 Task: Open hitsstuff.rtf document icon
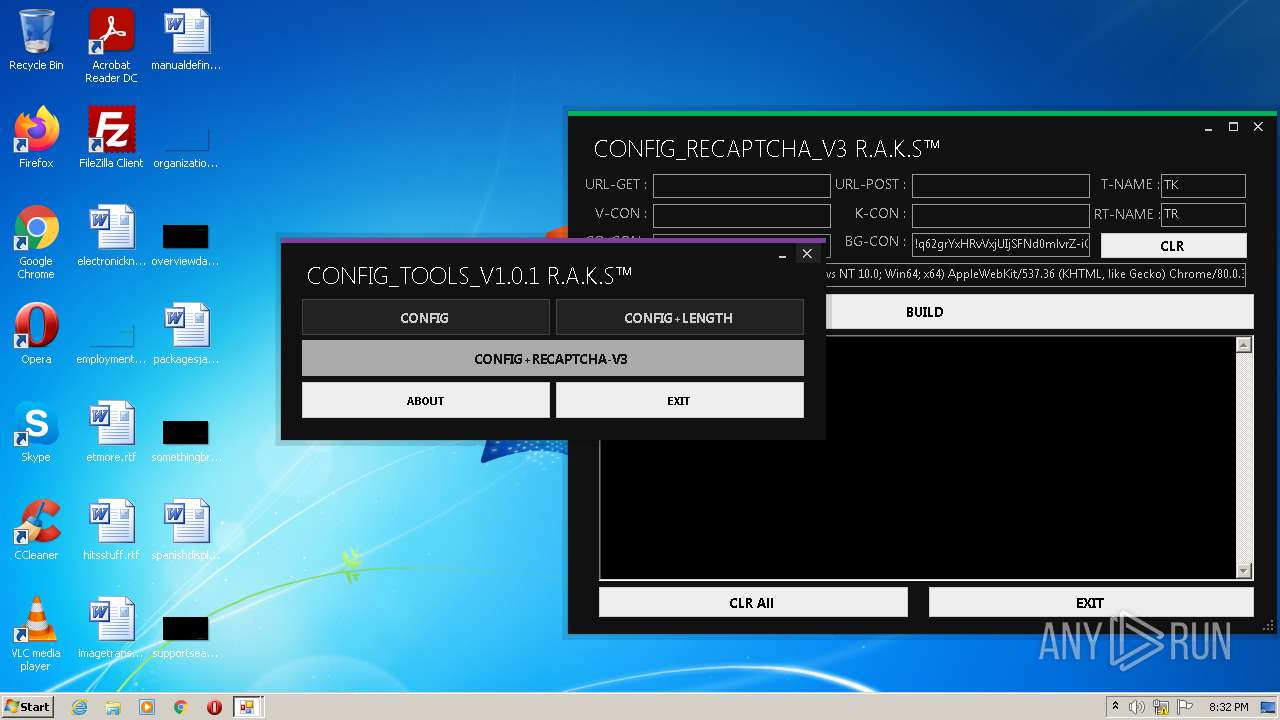click(111, 530)
